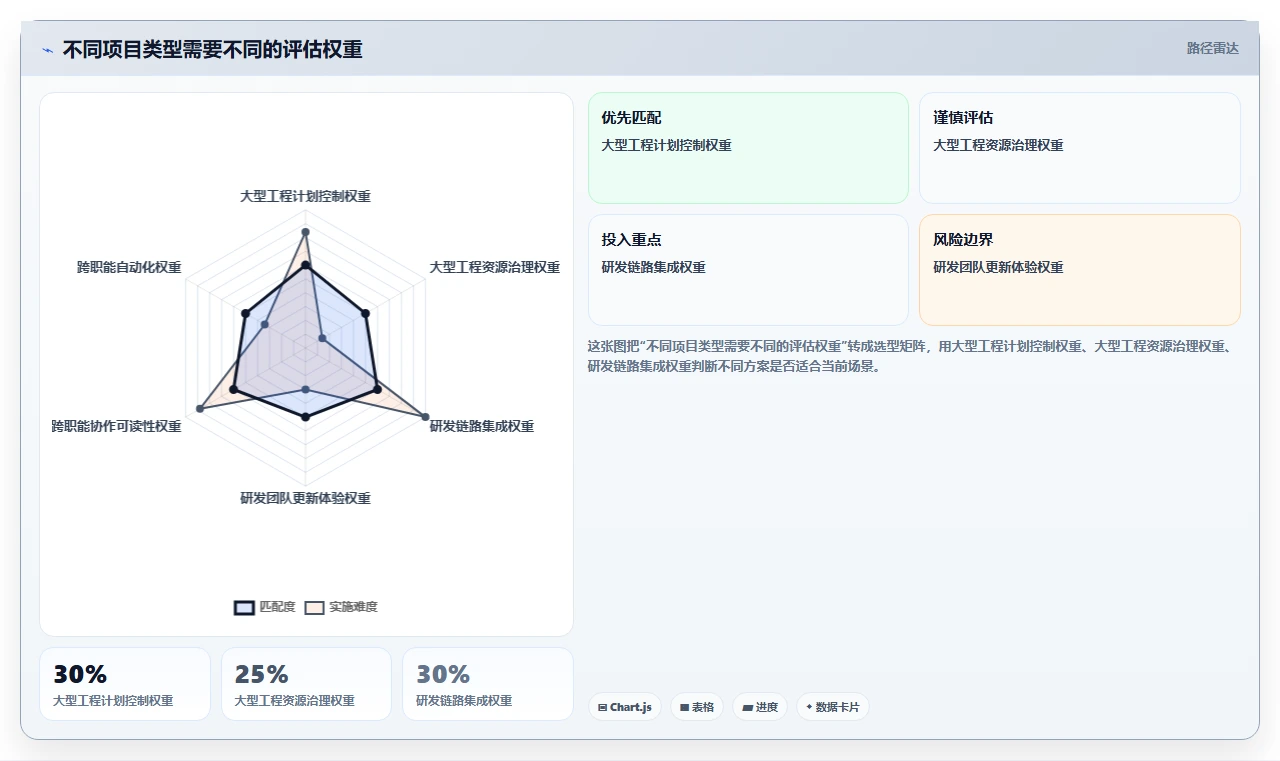The width and height of the screenshot is (1280, 761).
Task: Click the 30% 研发链路集成权重 stat card
Action: (x=488, y=684)
